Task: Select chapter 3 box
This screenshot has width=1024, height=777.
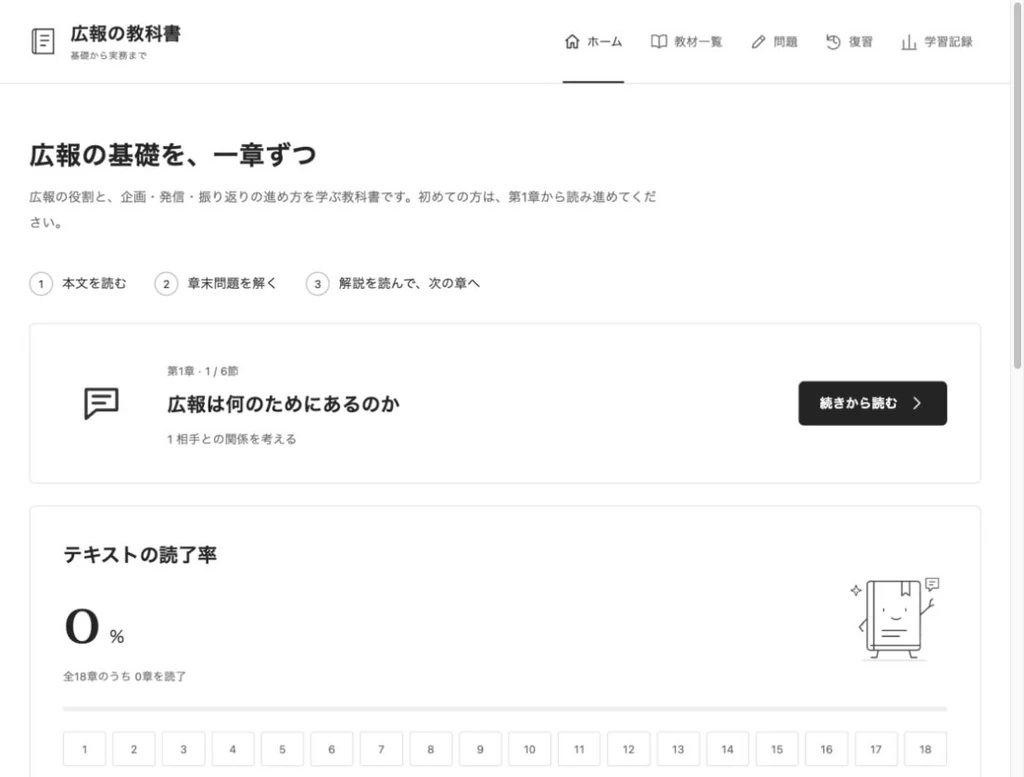Action: click(x=184, y=749)
